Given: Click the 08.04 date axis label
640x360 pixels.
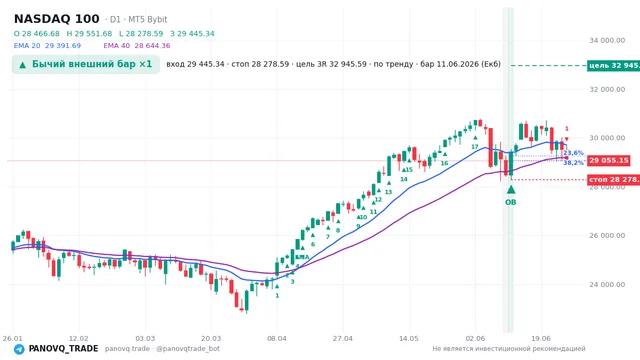Looking at the screenshot, I should click(x=277, y=338).
